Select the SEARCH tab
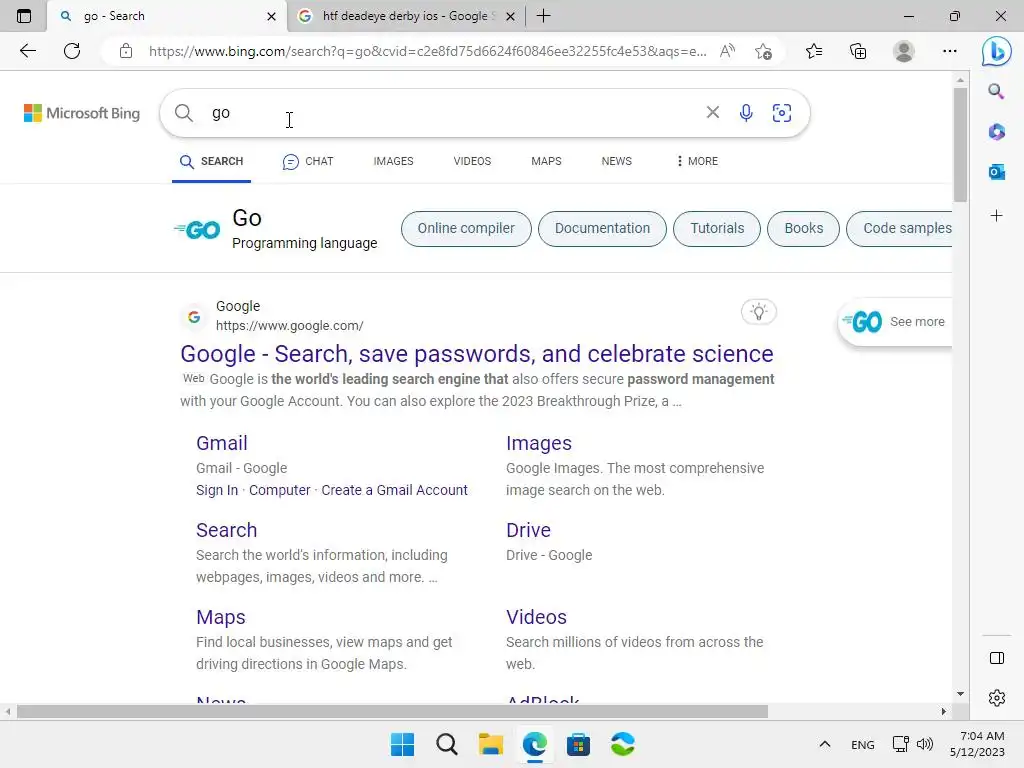The image size is (1024, 768). 212,161
